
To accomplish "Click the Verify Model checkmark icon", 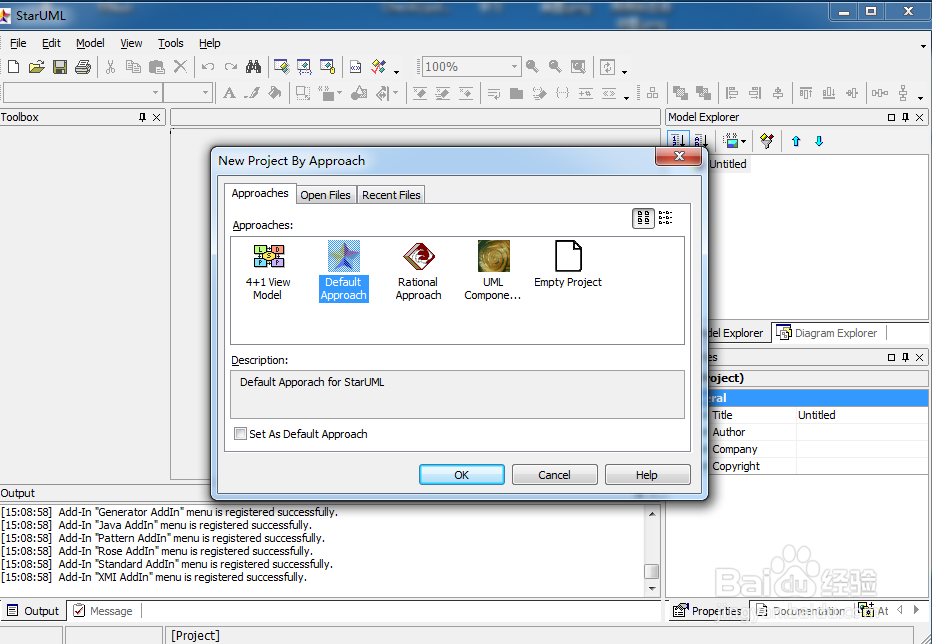I will coord(379,67).
